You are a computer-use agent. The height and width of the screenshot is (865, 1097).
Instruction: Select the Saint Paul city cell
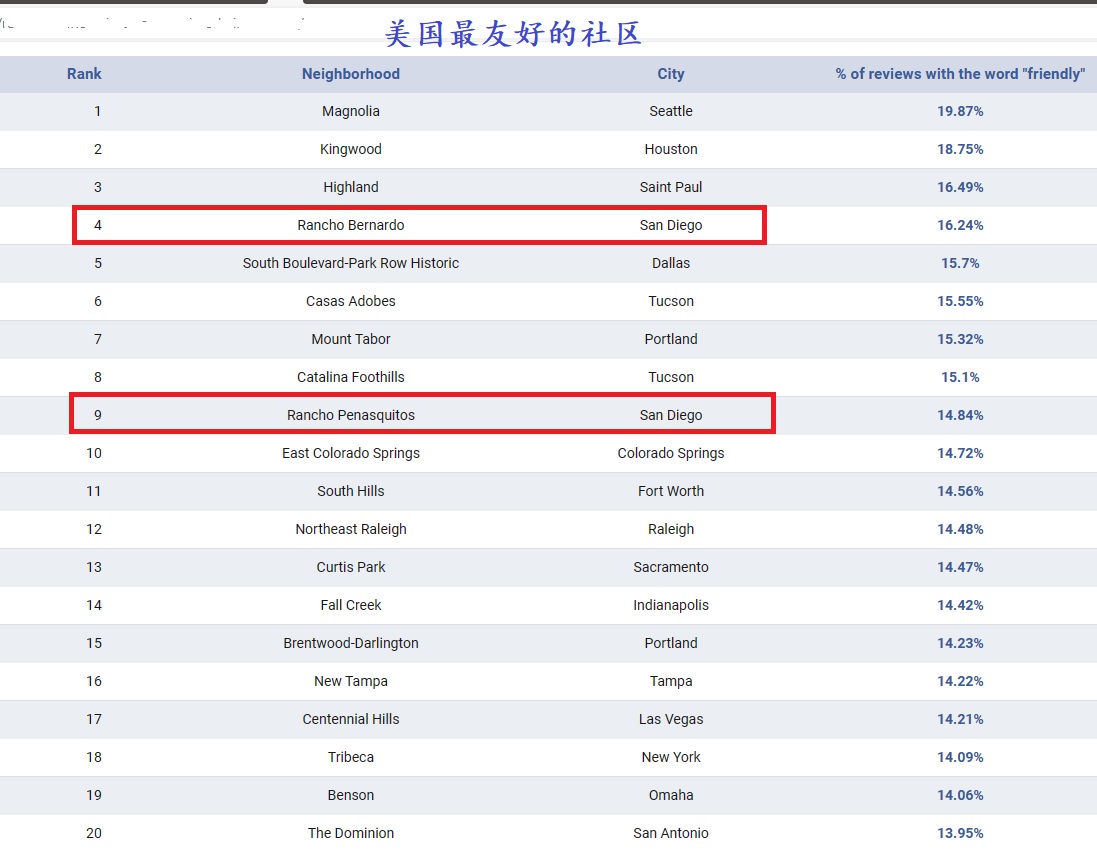tap(670, 187)
